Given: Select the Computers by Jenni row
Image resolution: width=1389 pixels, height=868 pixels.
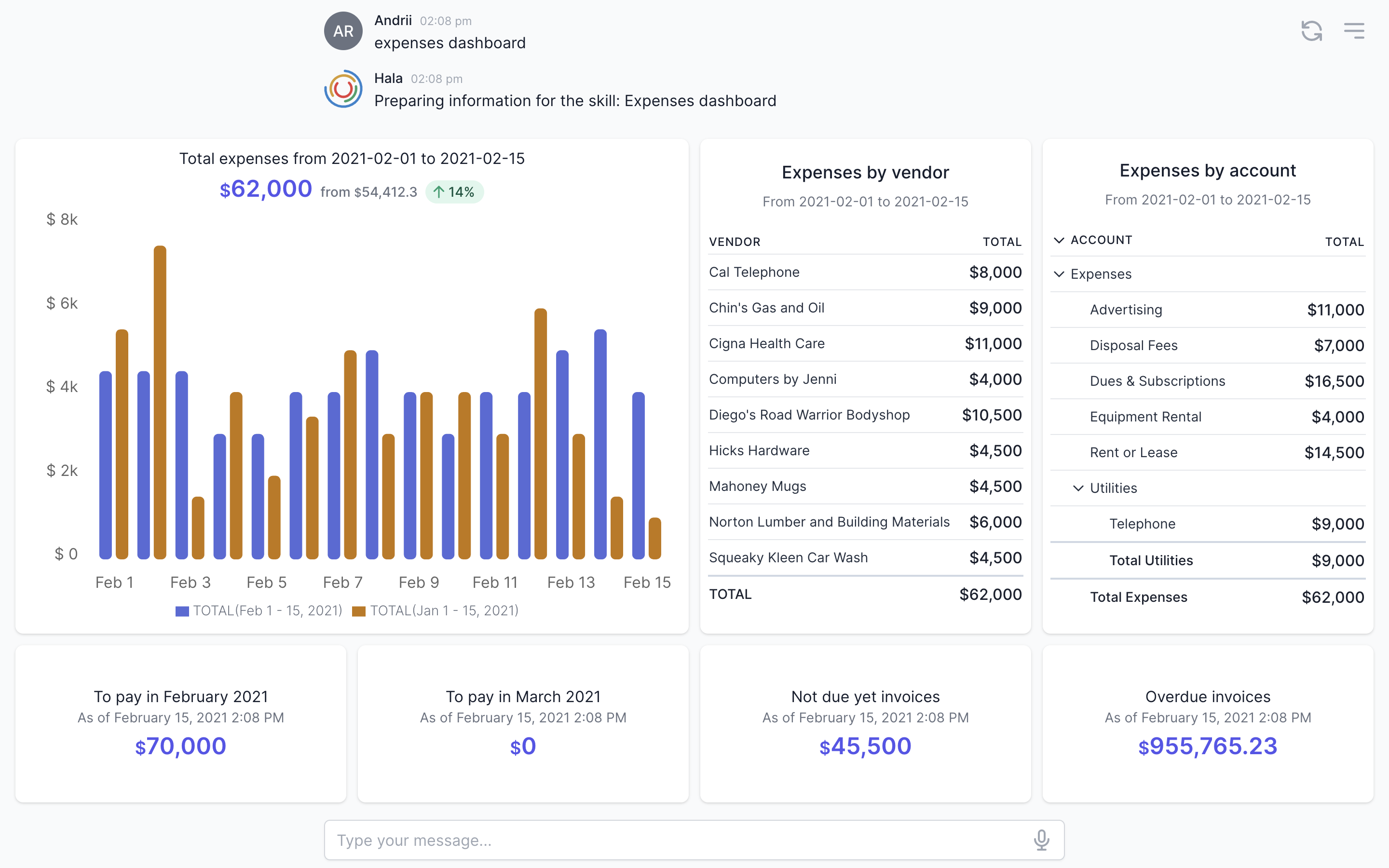Looking at the screenshot, I should (865, 379).
